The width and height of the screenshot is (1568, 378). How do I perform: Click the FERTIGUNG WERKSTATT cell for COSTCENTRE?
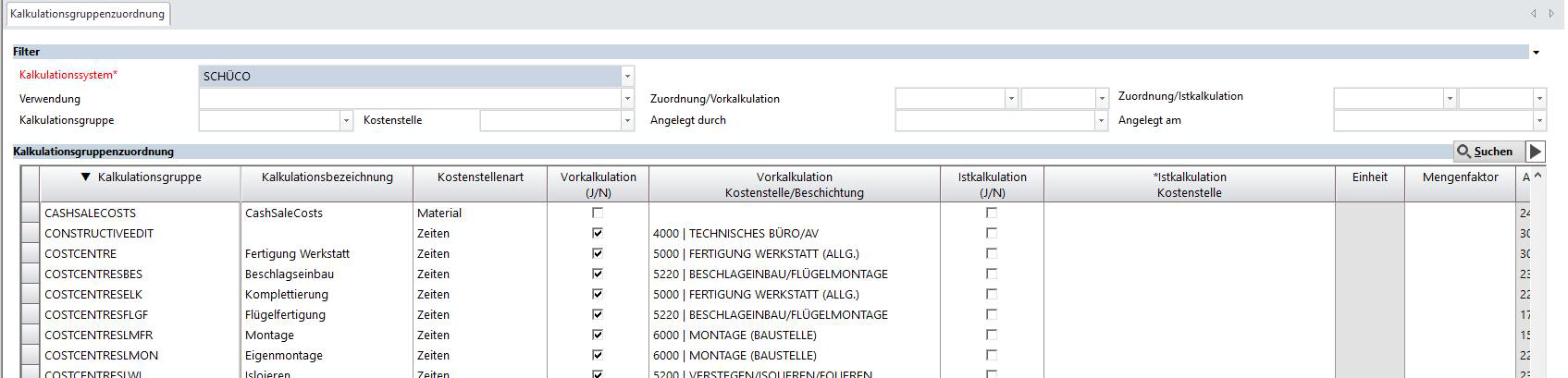click(x=756, y=254)
